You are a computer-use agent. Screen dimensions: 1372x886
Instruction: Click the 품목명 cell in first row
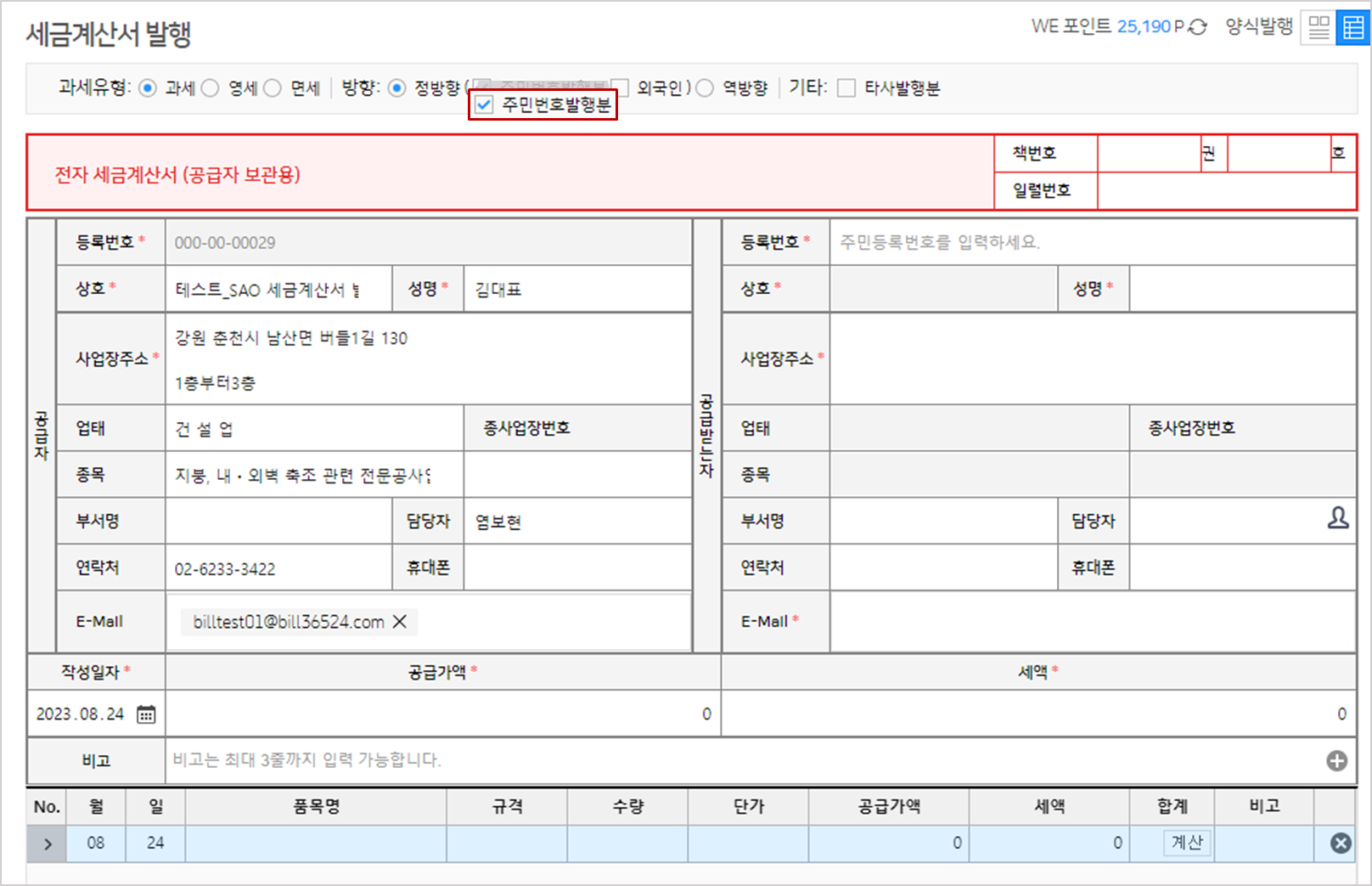point(316,844)
